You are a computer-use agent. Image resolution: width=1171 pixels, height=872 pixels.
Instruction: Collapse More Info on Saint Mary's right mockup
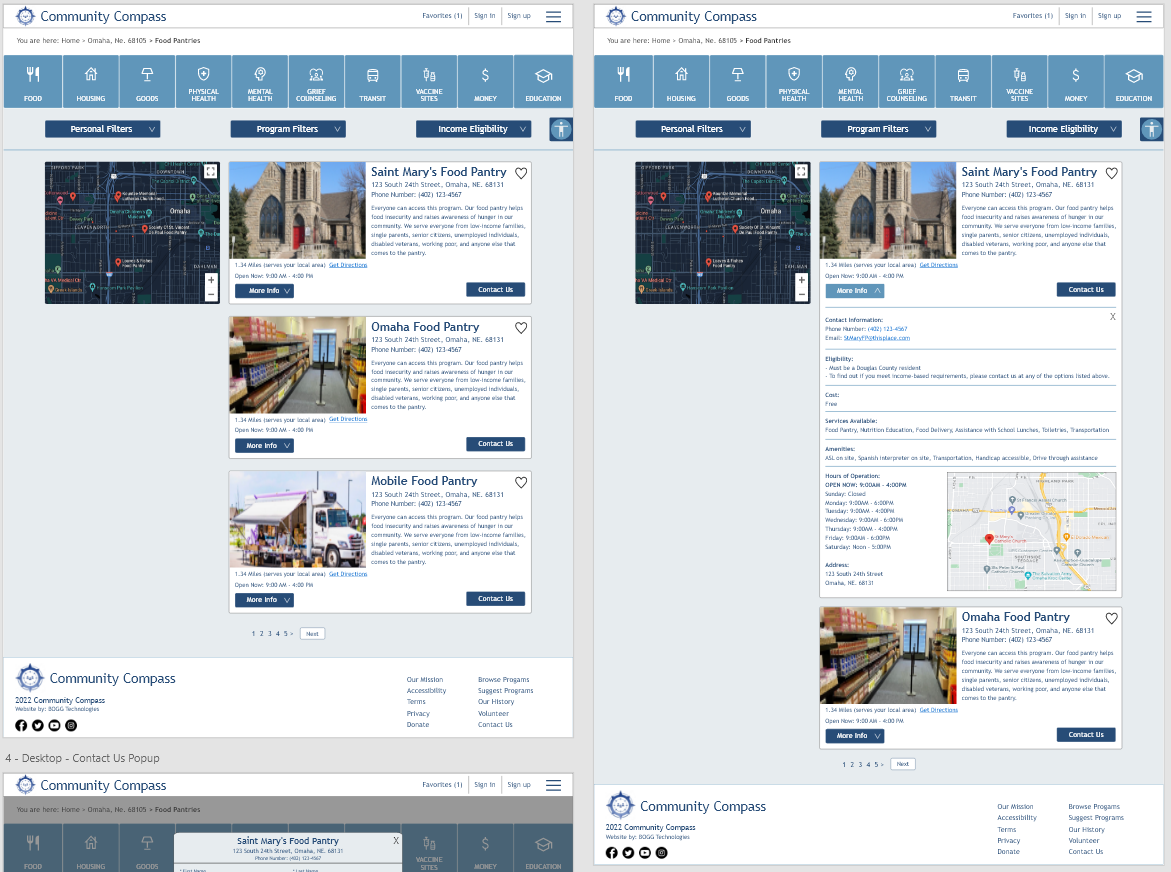[855, 290]
